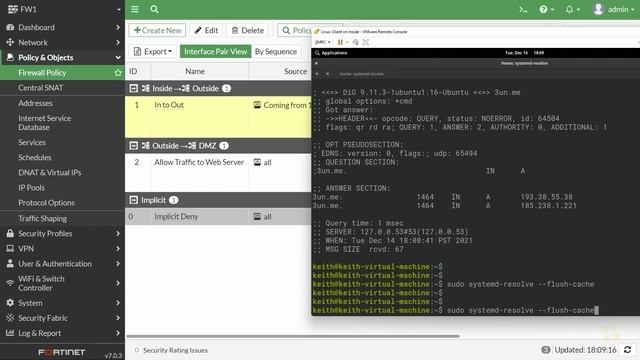Click the Edit policy button
Image resolution: width=640 pixels, height=360 pixels.
(206, 30)
